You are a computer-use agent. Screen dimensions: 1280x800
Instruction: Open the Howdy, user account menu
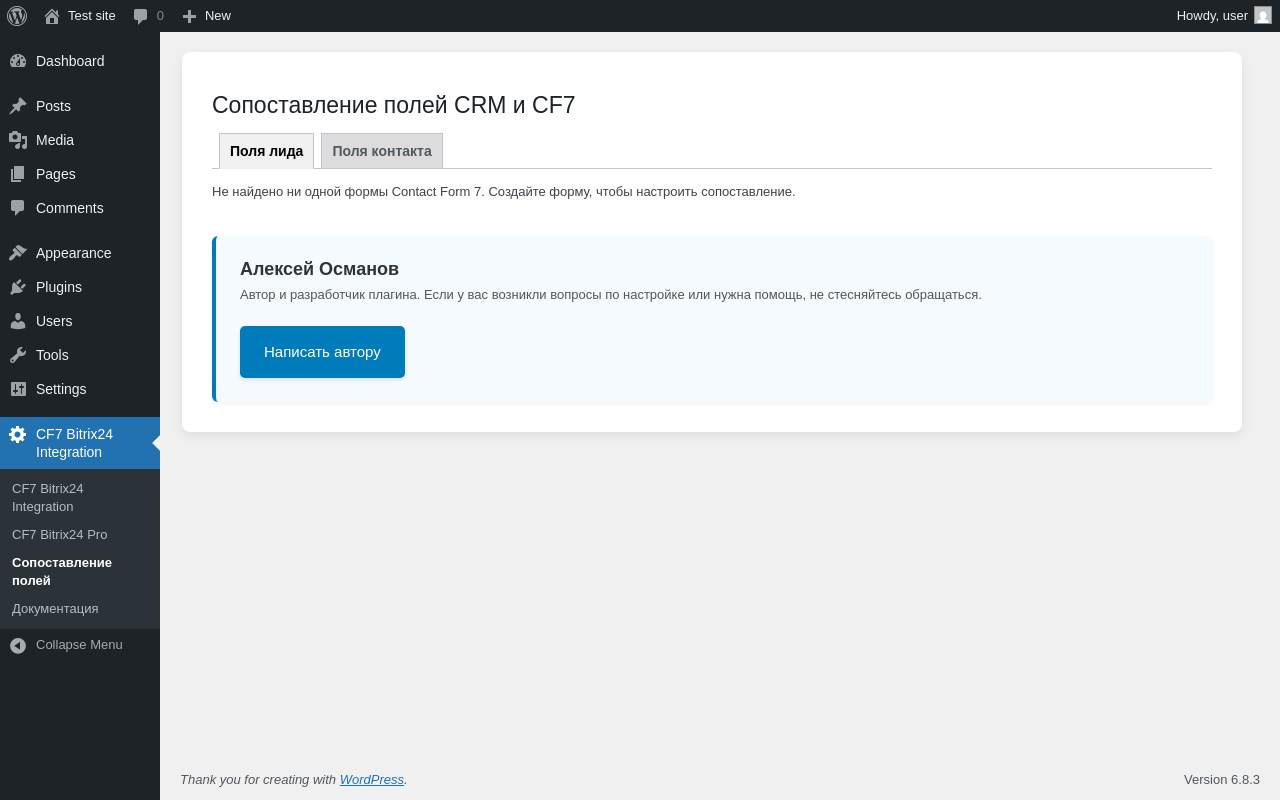pyautogui.click(x=1224, y=16)
